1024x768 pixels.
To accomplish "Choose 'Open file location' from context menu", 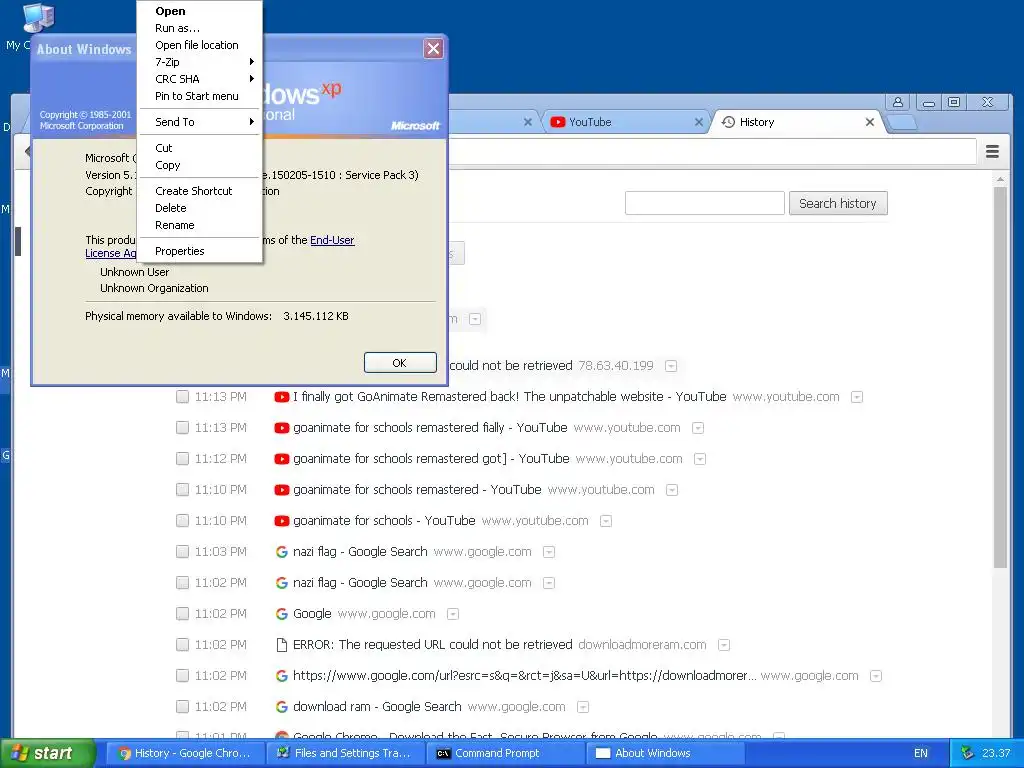I will click(200, 45).
